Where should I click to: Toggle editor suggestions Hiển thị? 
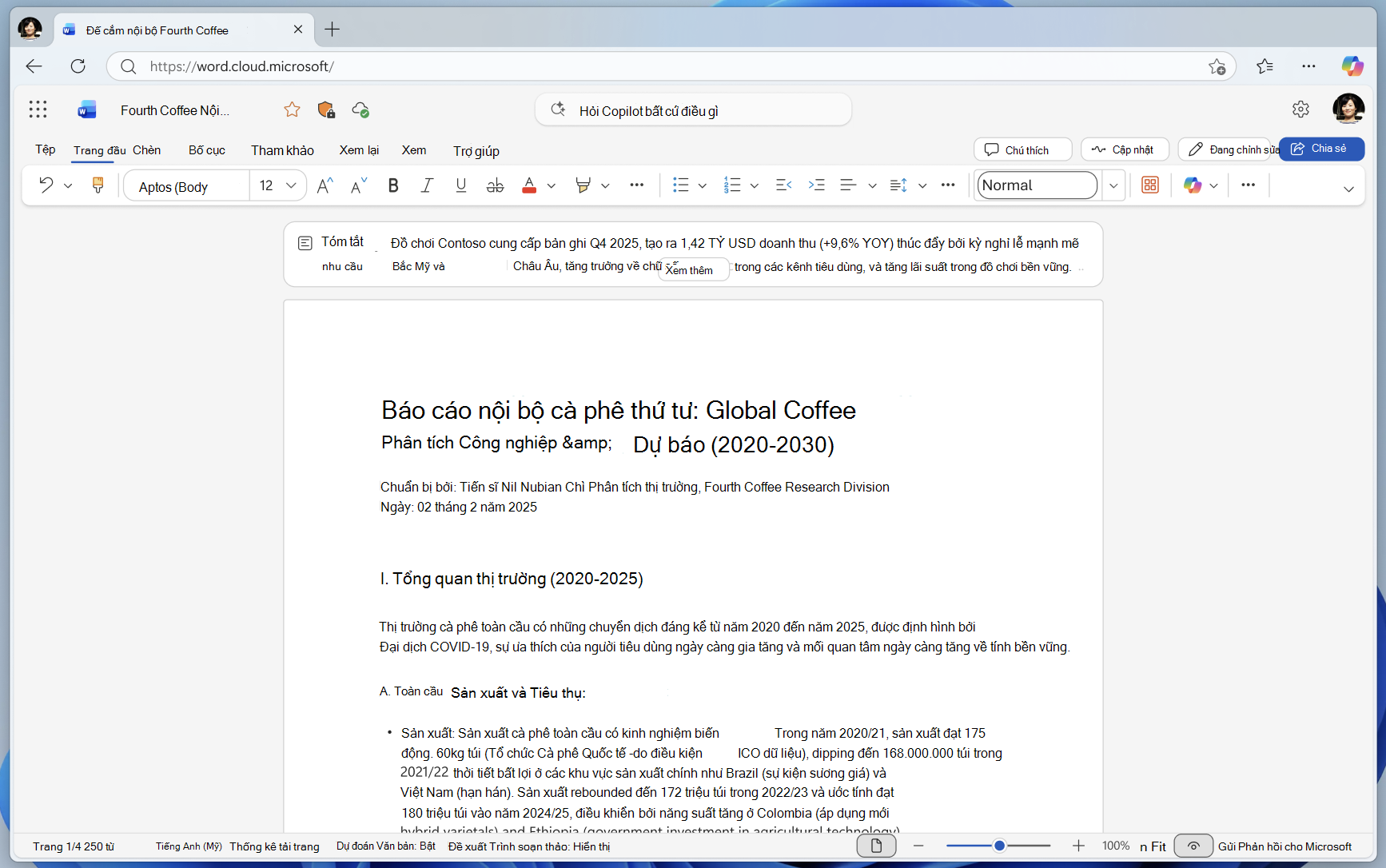(x=528, y=846)
